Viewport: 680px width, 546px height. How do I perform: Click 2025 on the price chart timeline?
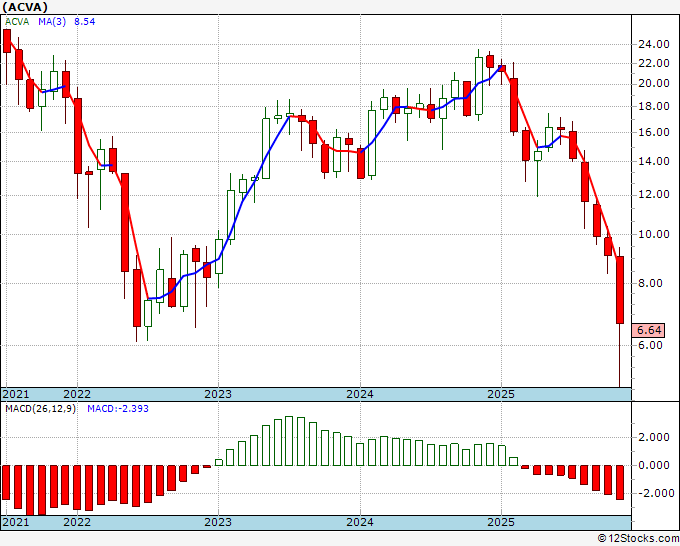(501, 394)
